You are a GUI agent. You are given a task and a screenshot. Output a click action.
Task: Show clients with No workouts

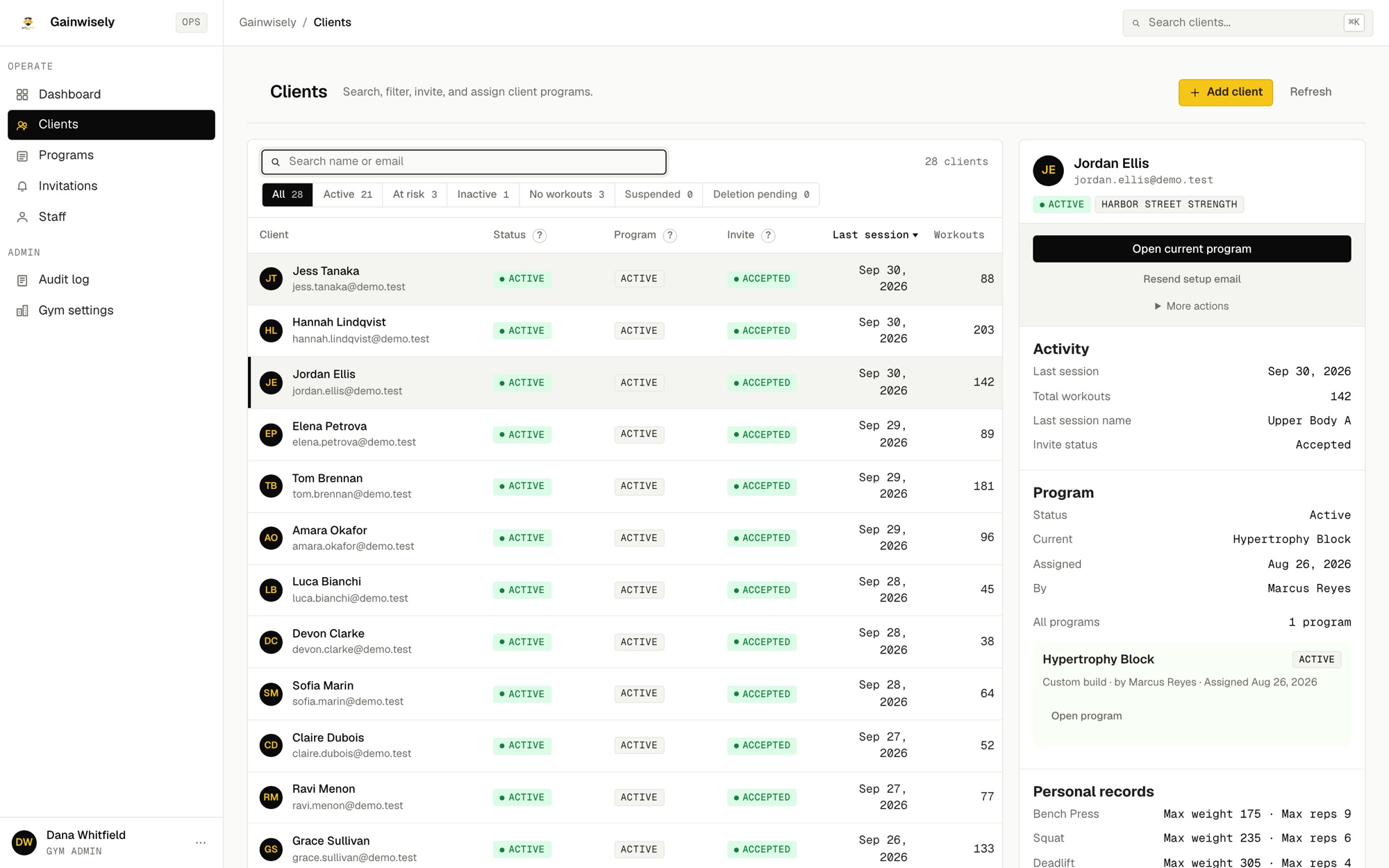pyautogui.click(x=567, y=194)
